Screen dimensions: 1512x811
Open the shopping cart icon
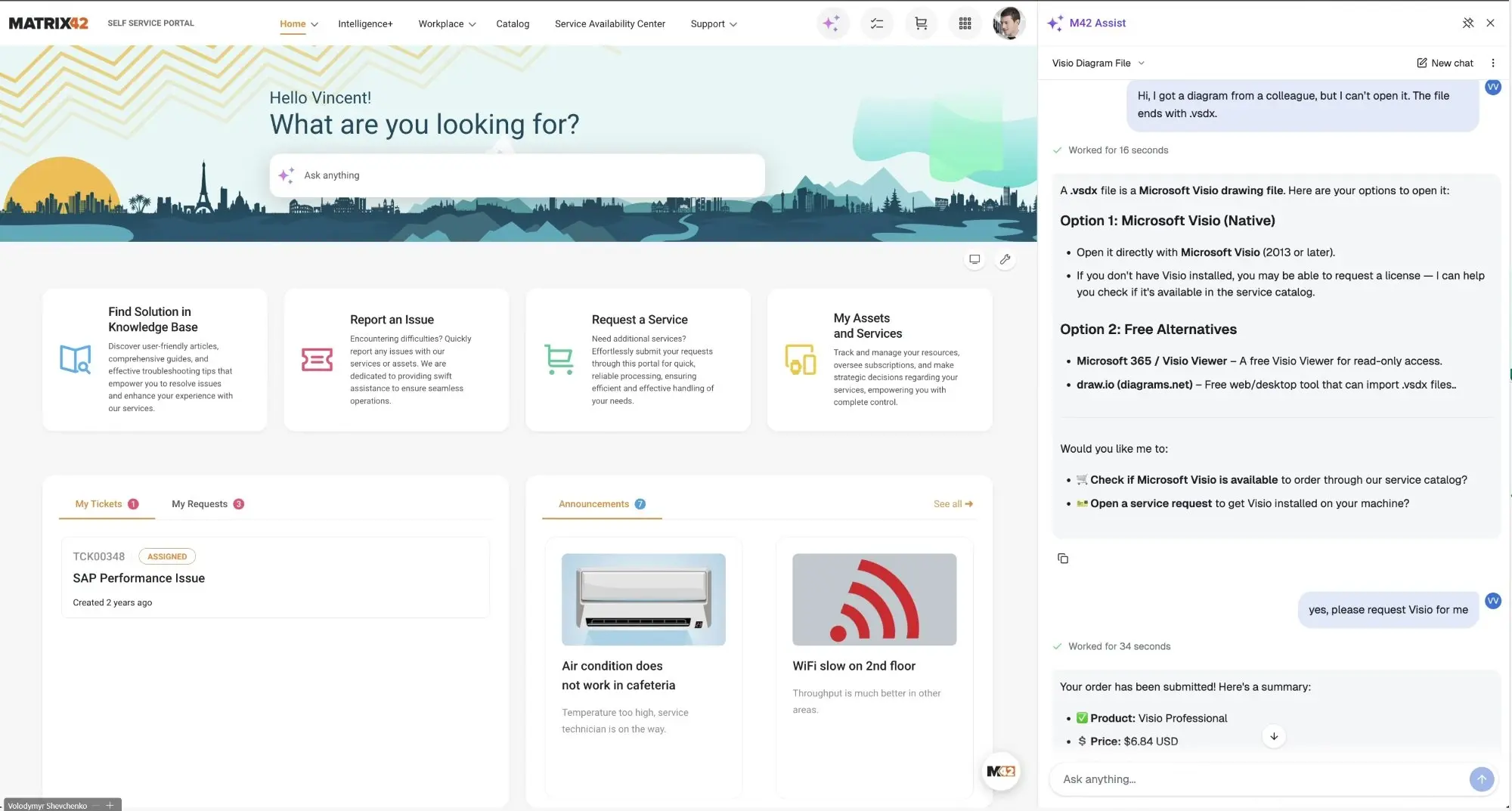pos(921,23)
